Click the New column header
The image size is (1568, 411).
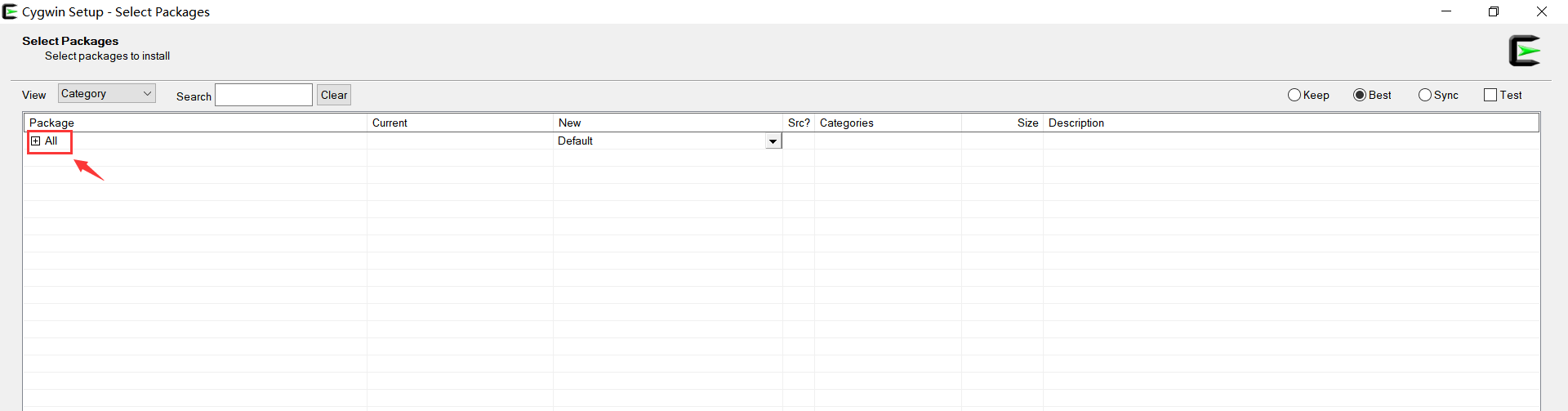coord(668,123)
